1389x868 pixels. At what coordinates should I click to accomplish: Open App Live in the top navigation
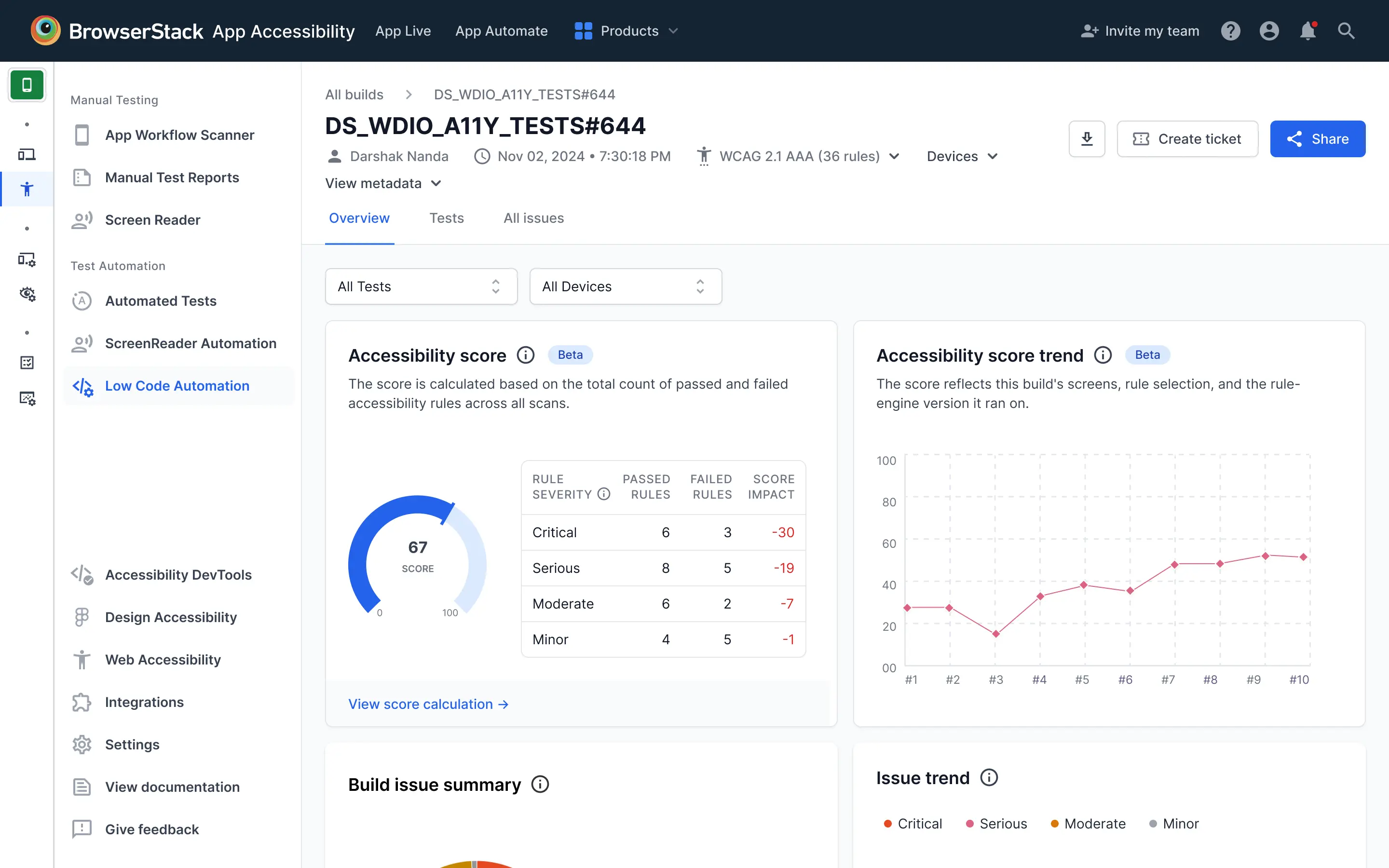(403, 31)
